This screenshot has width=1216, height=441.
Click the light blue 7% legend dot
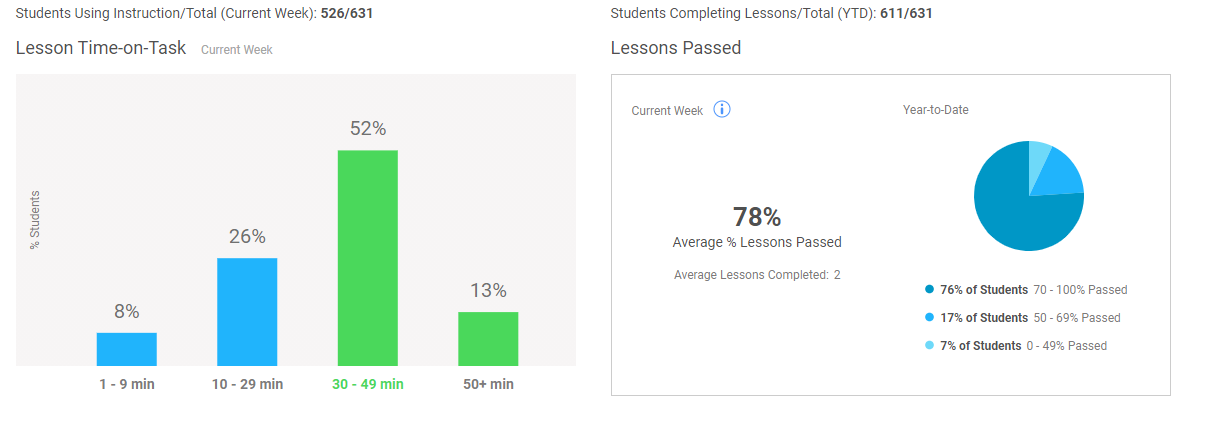[x=930, y=346]
